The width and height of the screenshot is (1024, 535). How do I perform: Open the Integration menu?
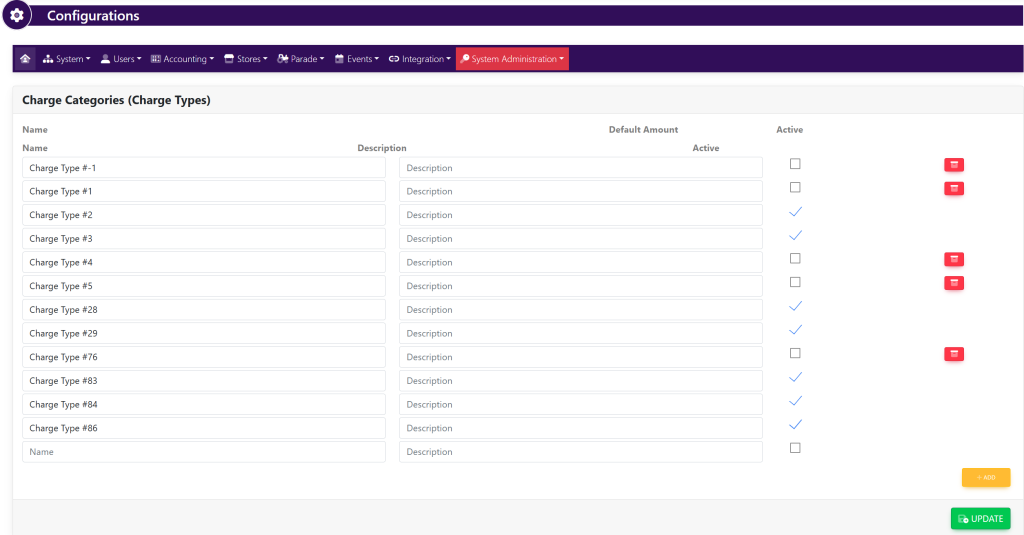tap(420, 59)
